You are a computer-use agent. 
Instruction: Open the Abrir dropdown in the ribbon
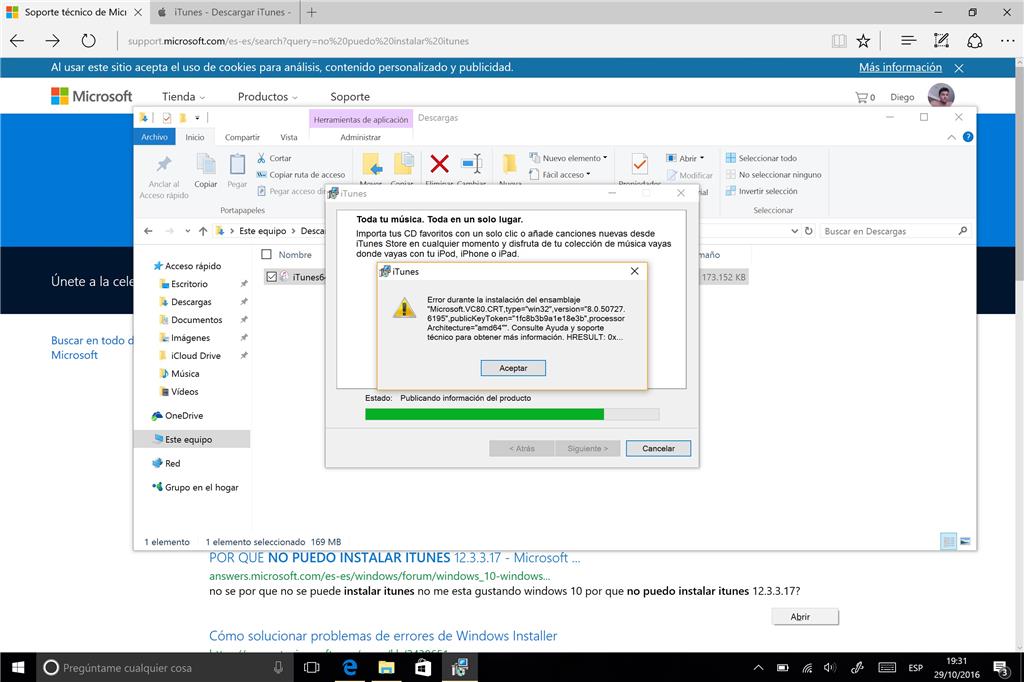tap(685, 158)
